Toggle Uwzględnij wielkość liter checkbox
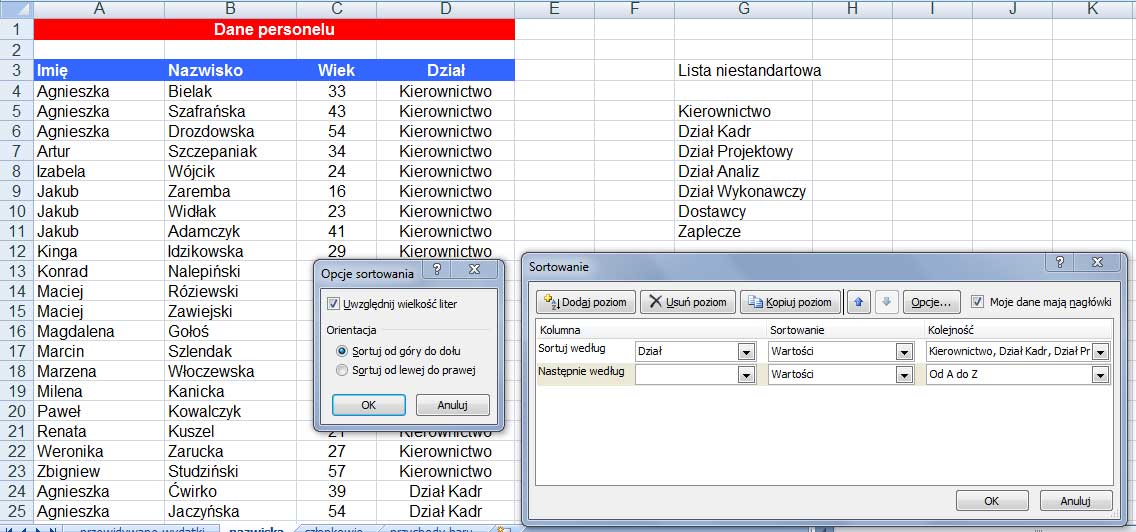This screenshot has height=532, width=1136. pos(334,302)
